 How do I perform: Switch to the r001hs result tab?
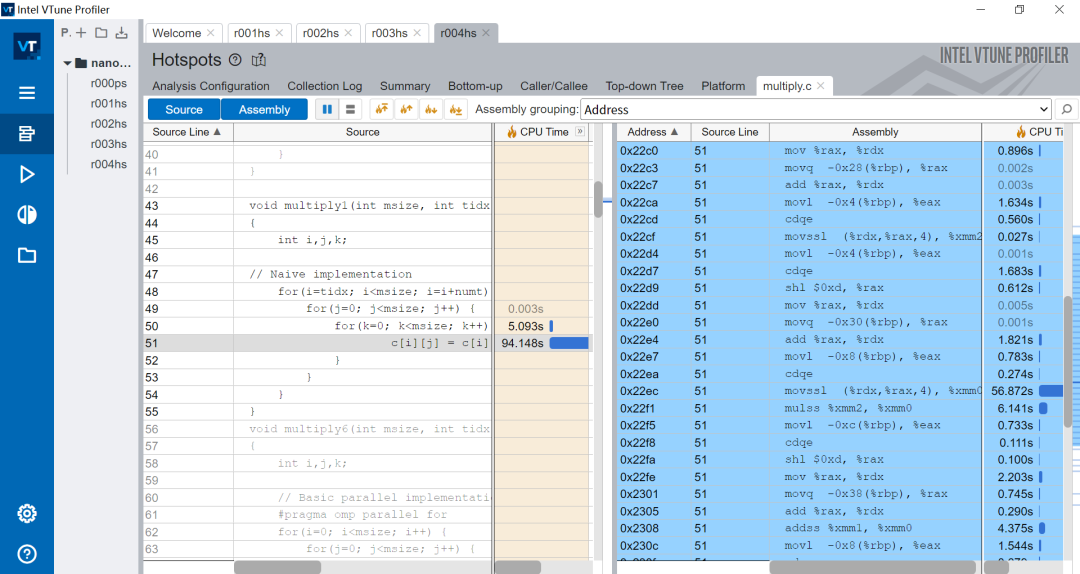[x=252, y=33]
